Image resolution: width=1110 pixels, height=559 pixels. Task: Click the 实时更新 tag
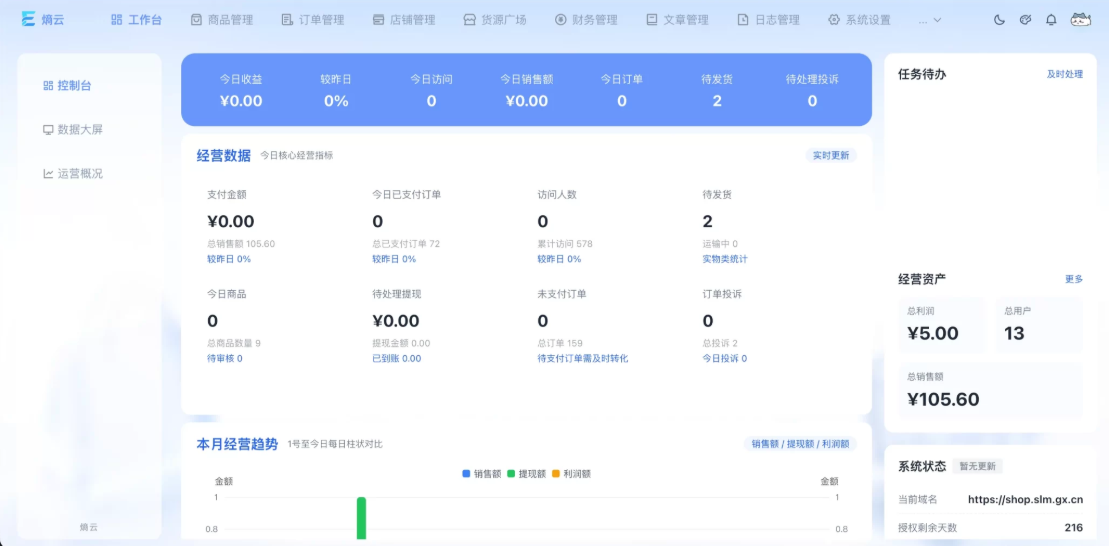(x=830, y=156)
